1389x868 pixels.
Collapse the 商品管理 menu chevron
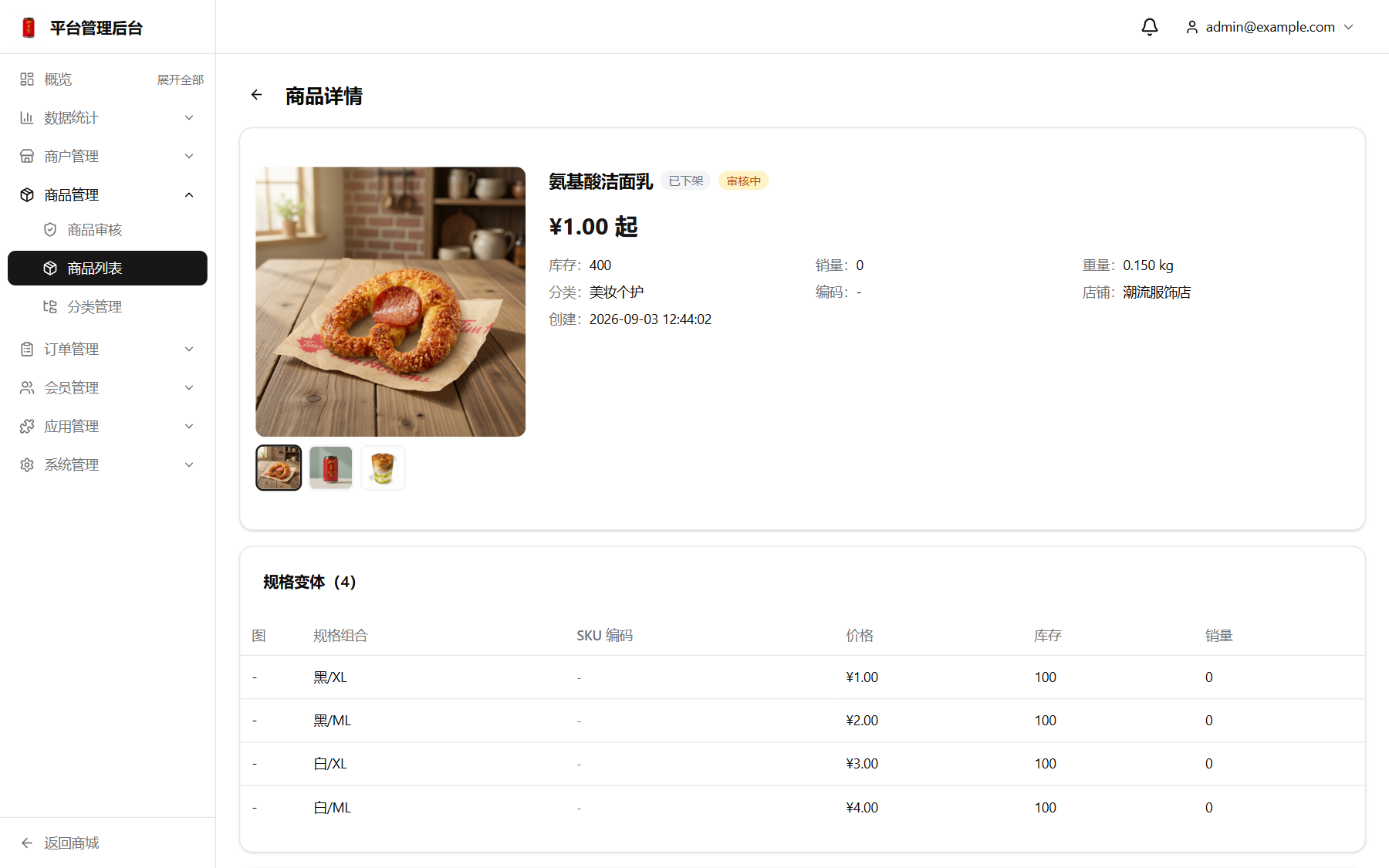(189, 194)
